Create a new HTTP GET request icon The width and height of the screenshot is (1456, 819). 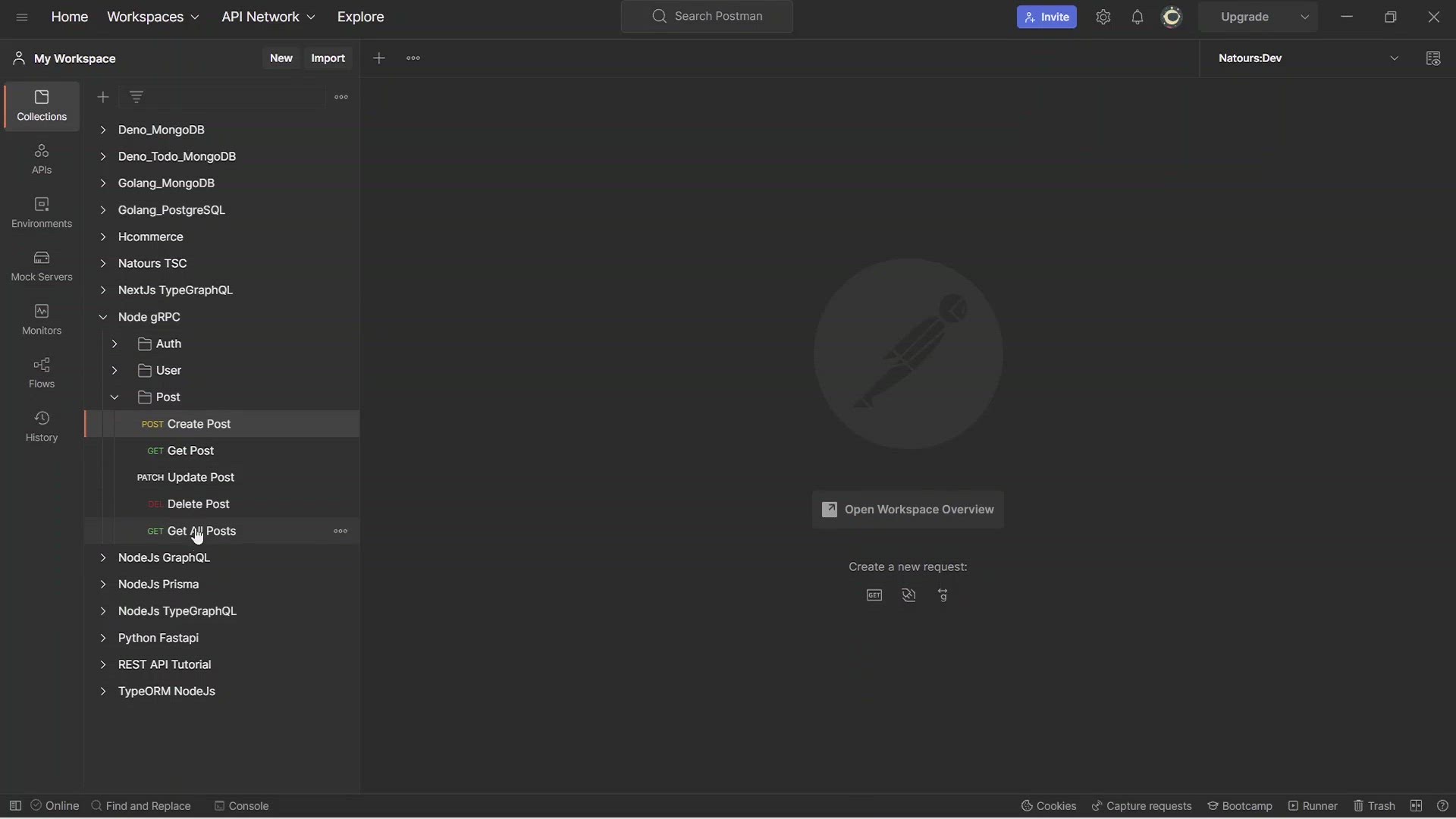coord(874,595)
